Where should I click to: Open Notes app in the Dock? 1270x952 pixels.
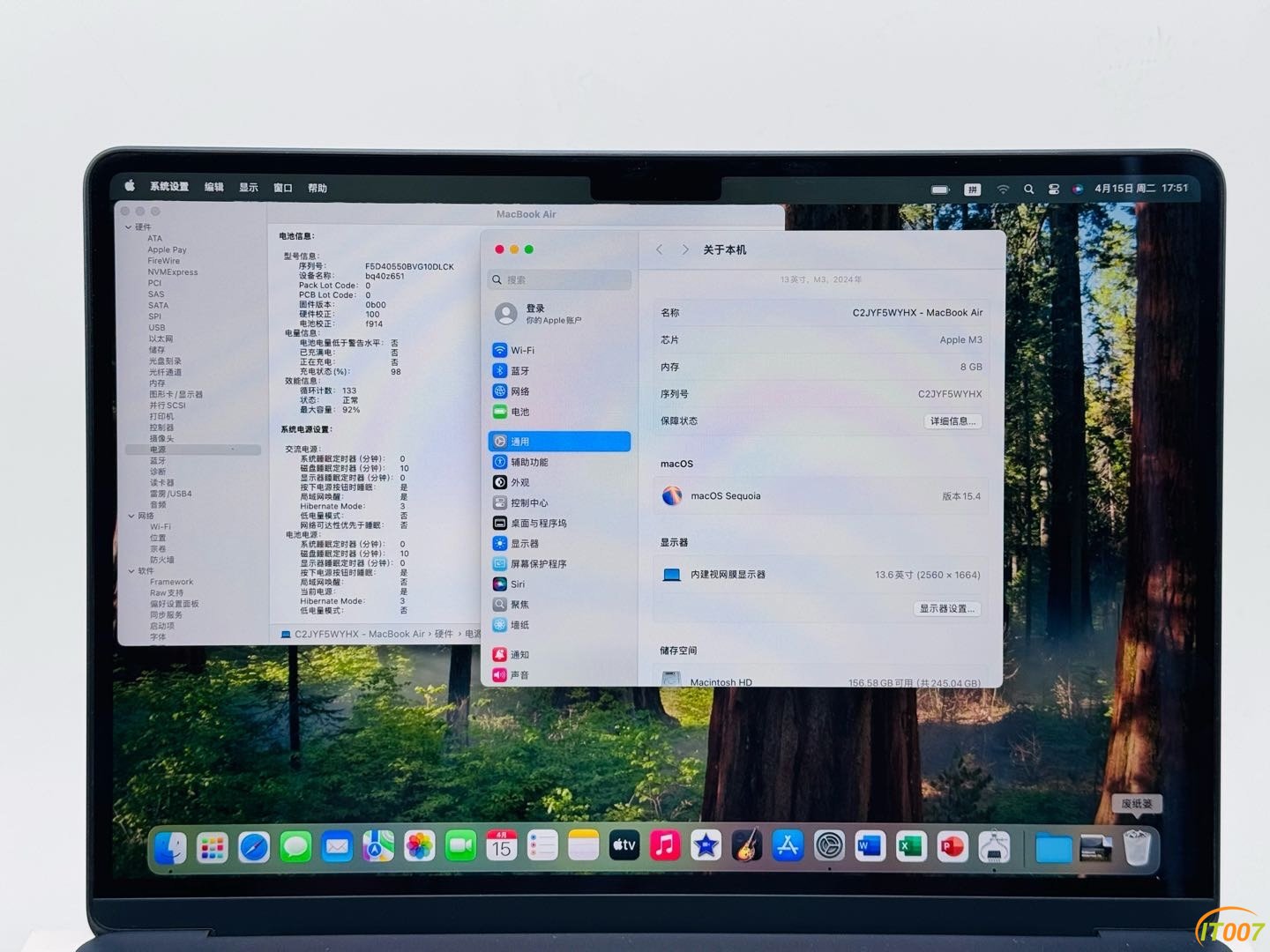coord(583,846)
